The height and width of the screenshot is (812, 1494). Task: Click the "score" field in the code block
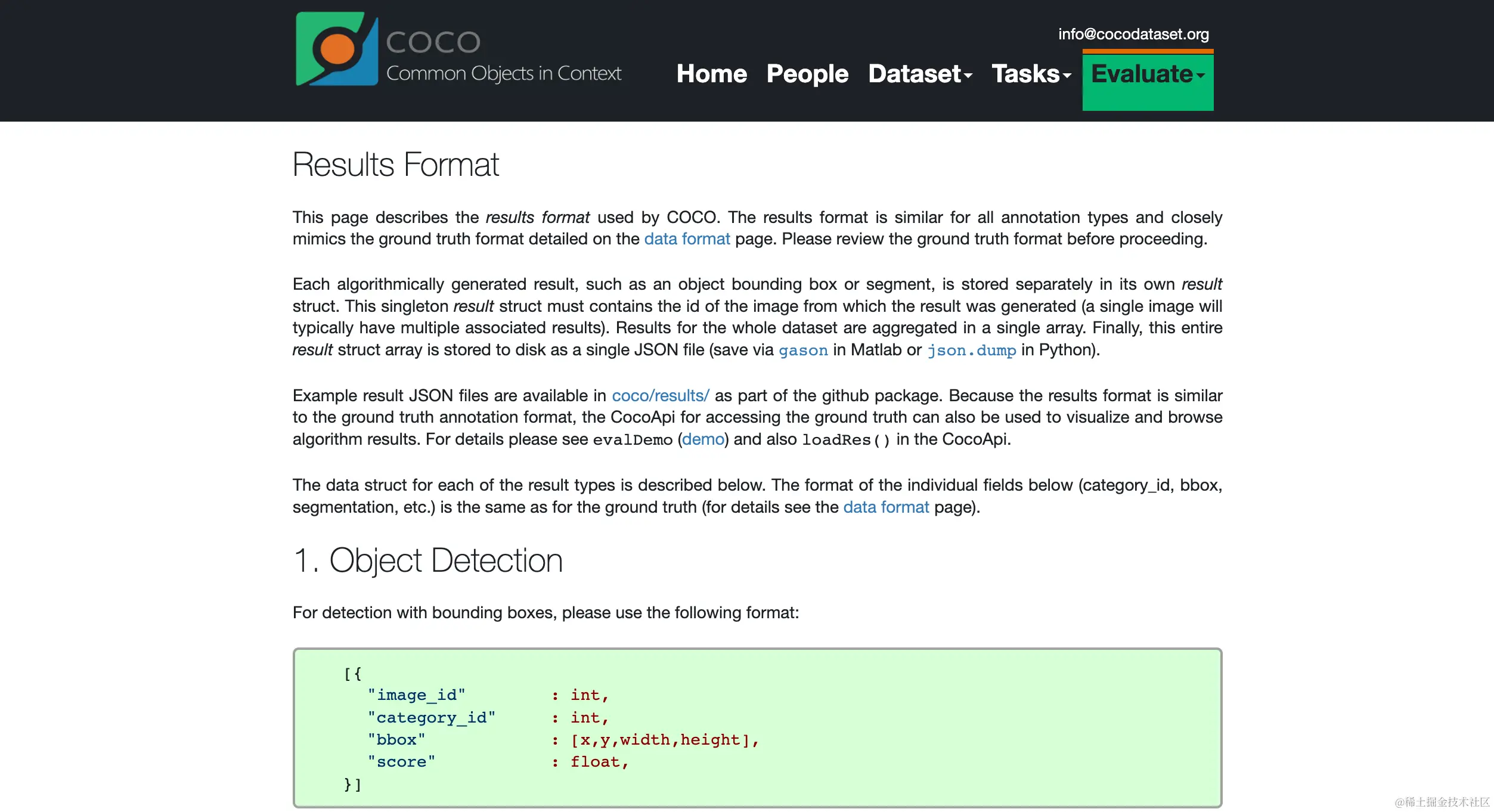click(401, 762)
